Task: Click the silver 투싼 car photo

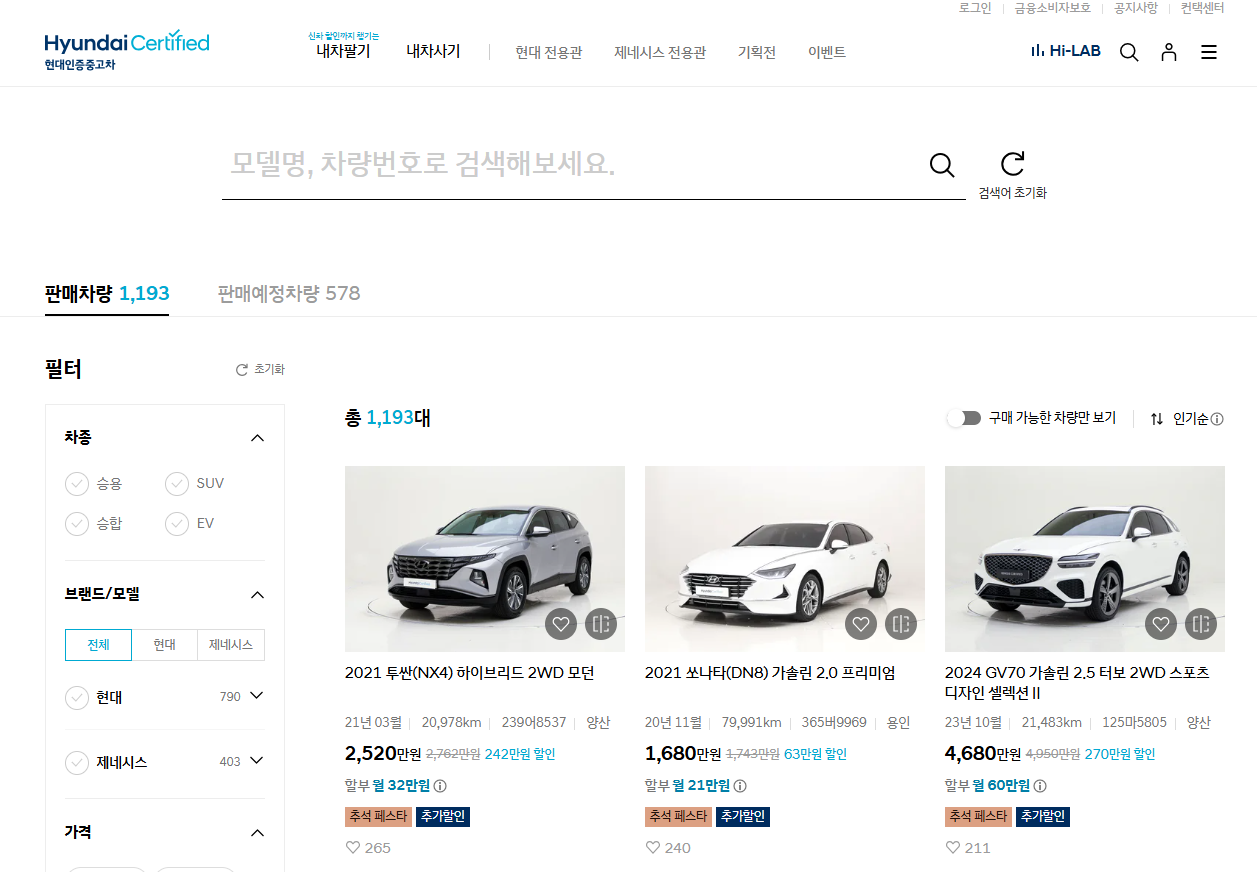Action: coord(485,559)
